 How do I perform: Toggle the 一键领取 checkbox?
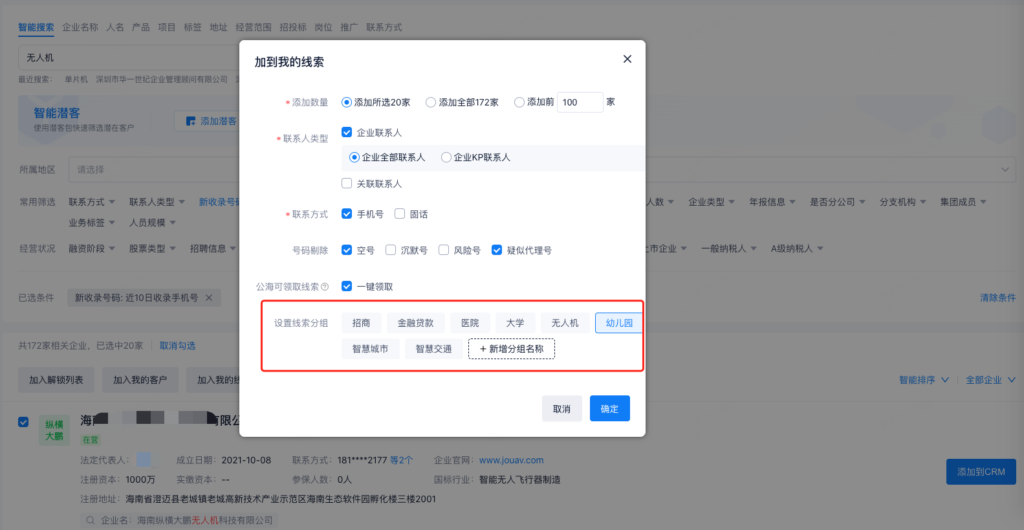(x=347, y=286)
